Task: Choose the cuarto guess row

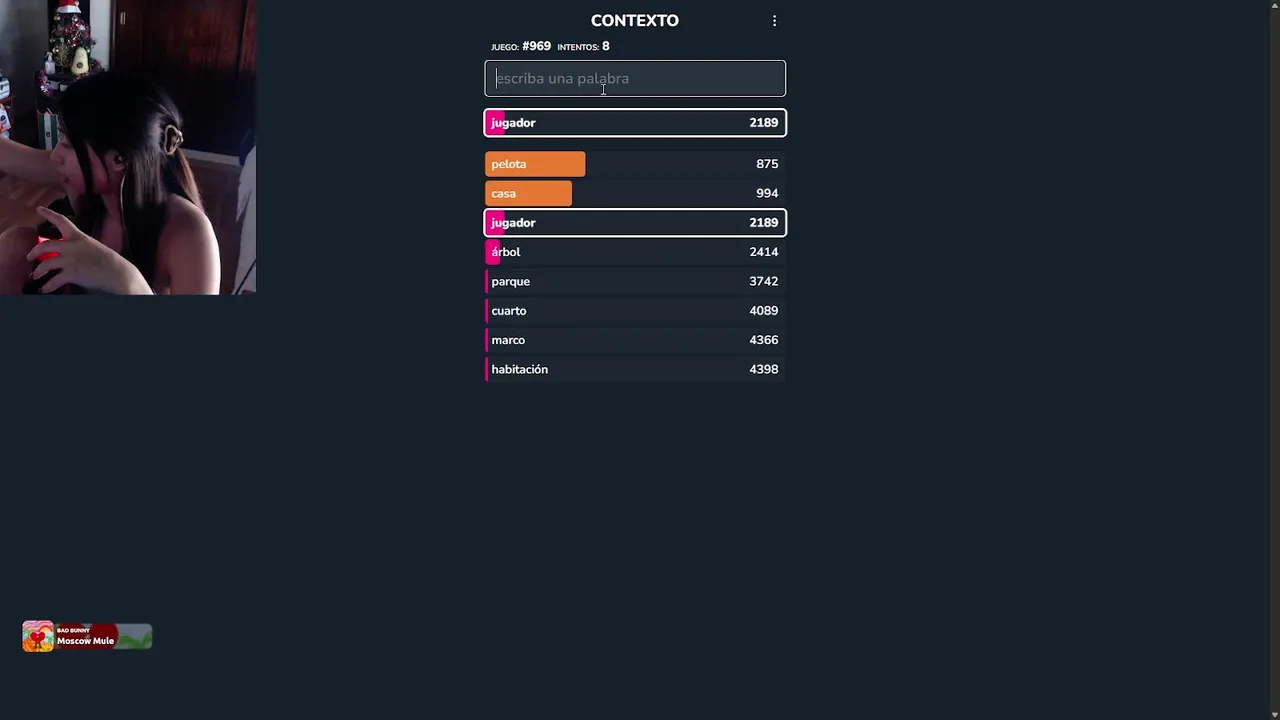Action: (x=635, y=311)
